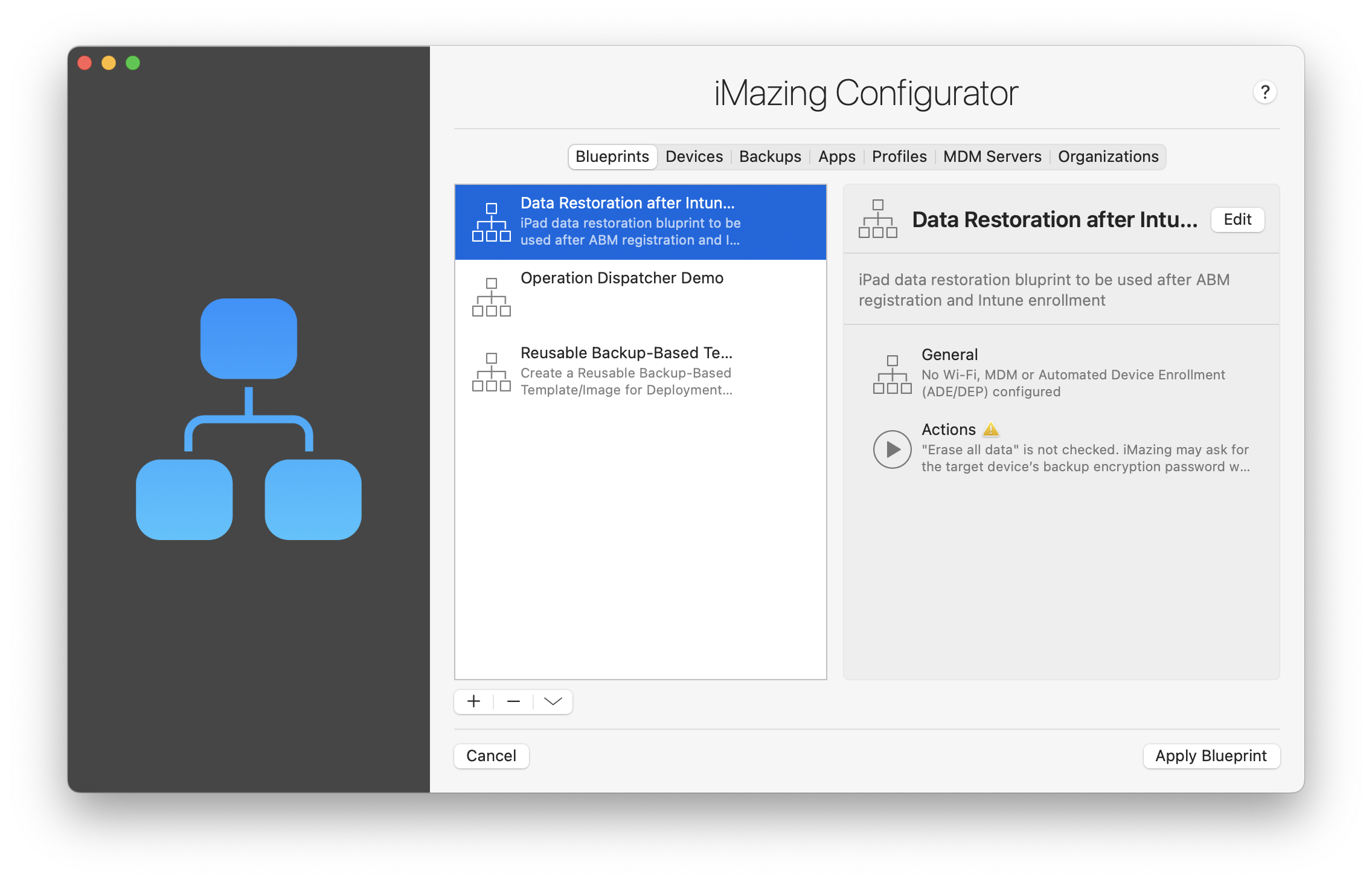Remove selected blueprint with minus button
Screen dimensions: 1372x882
[x=513, y=701]
